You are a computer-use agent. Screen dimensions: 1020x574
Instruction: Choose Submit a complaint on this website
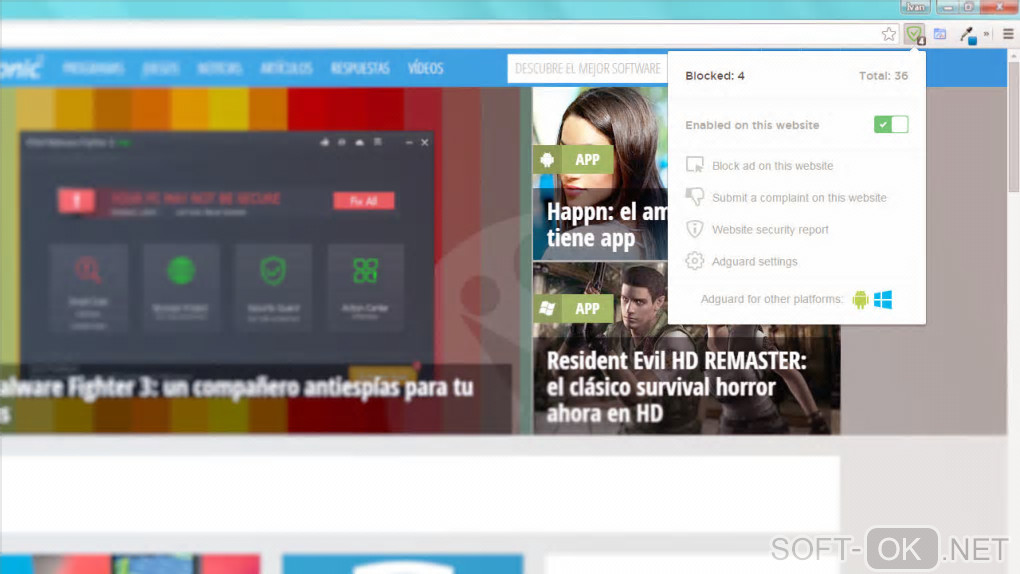(799, 198)
